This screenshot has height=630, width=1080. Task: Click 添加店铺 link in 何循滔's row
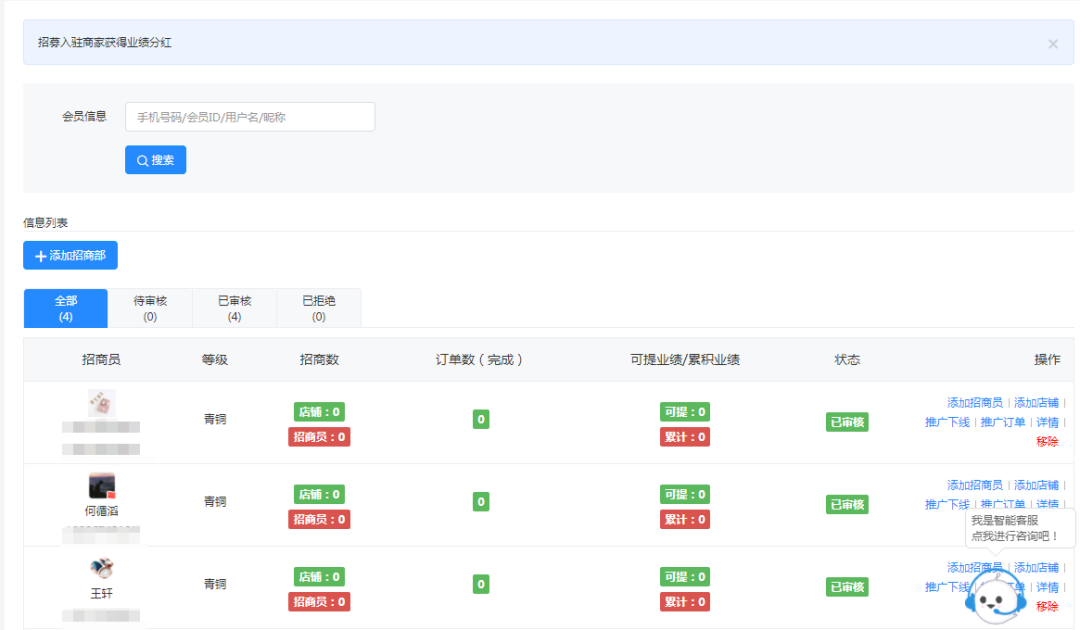click(x=1036, y=485)
